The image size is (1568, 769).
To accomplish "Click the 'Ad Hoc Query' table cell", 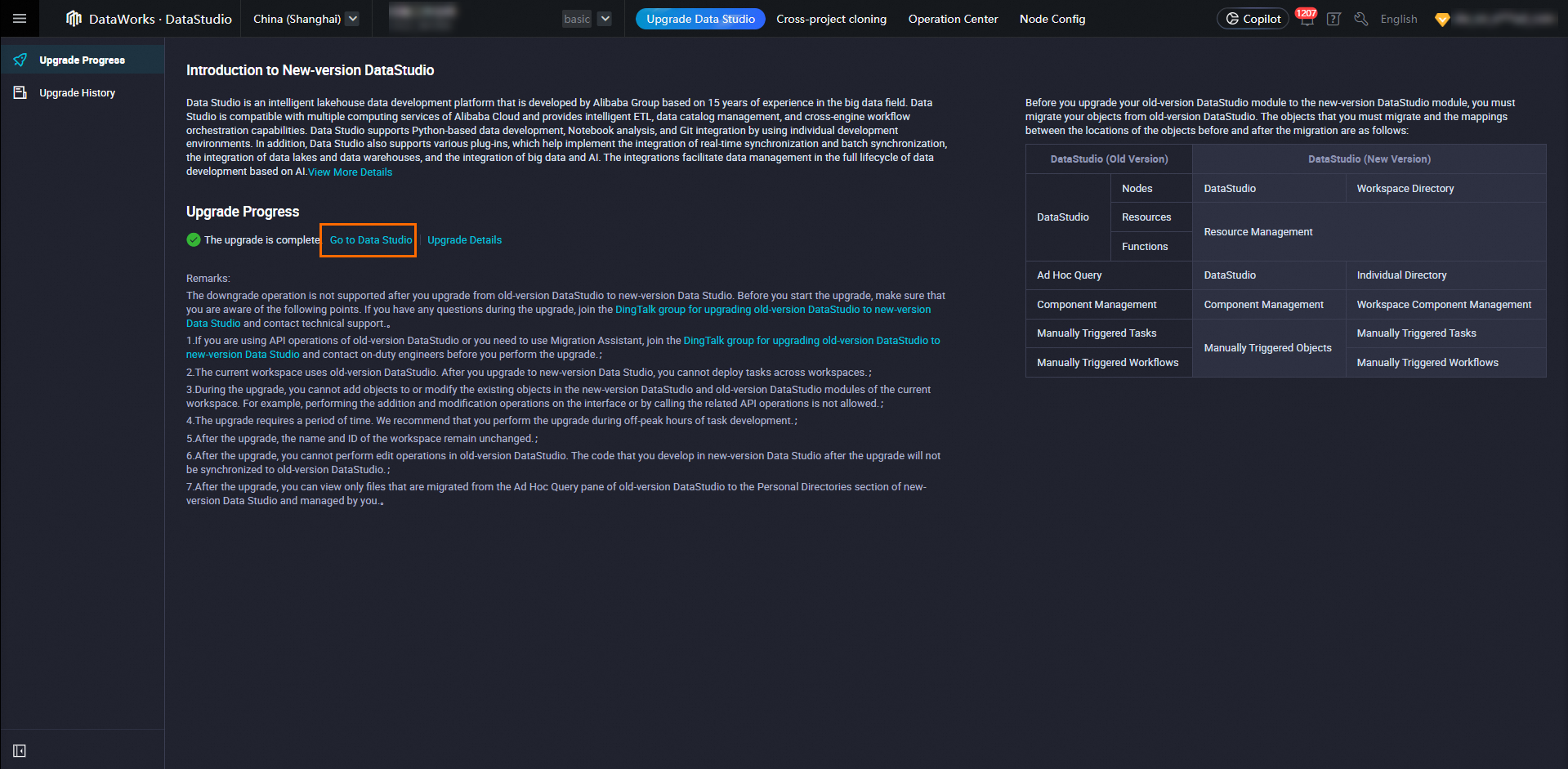I will click(1109, 275).
